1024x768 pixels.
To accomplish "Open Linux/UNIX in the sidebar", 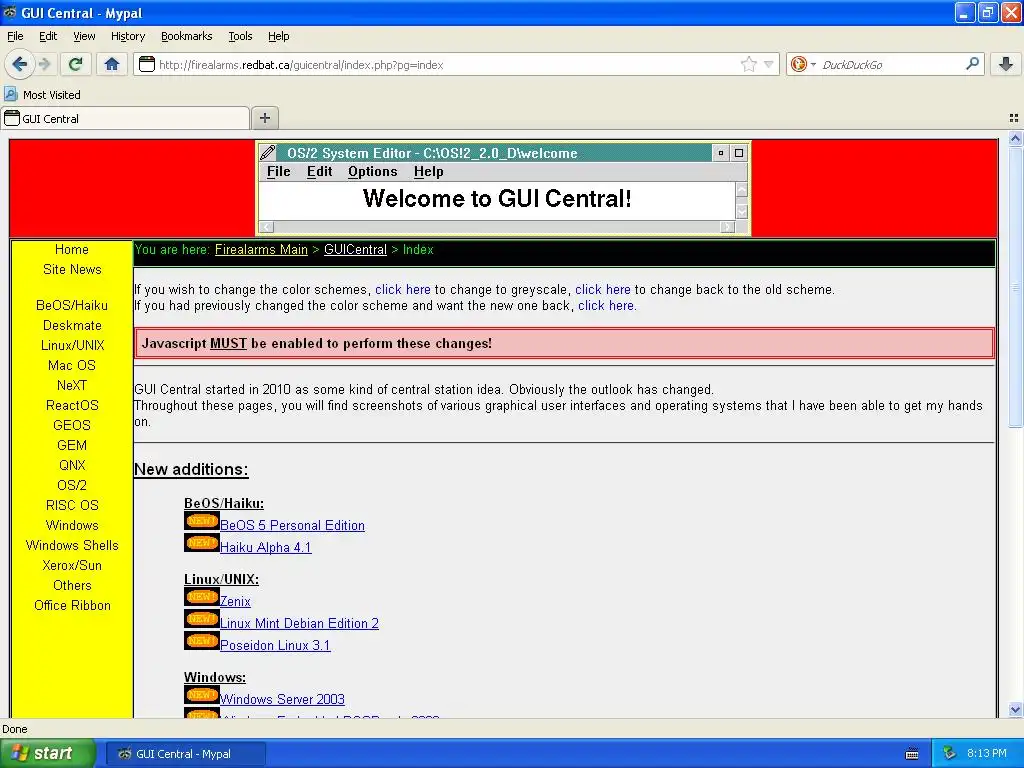I will [x=72, y=345].
